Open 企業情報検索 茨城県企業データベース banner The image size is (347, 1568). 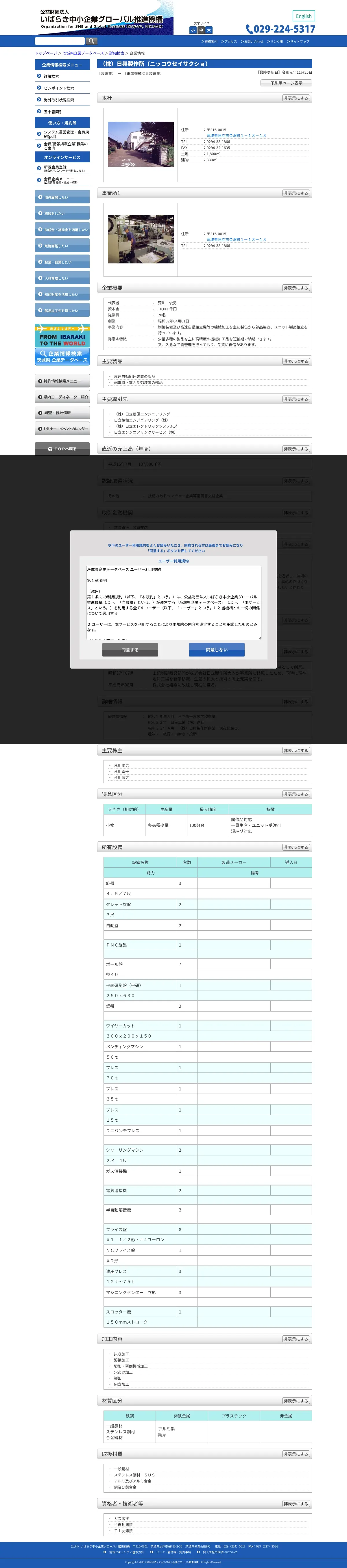(62, 357)
